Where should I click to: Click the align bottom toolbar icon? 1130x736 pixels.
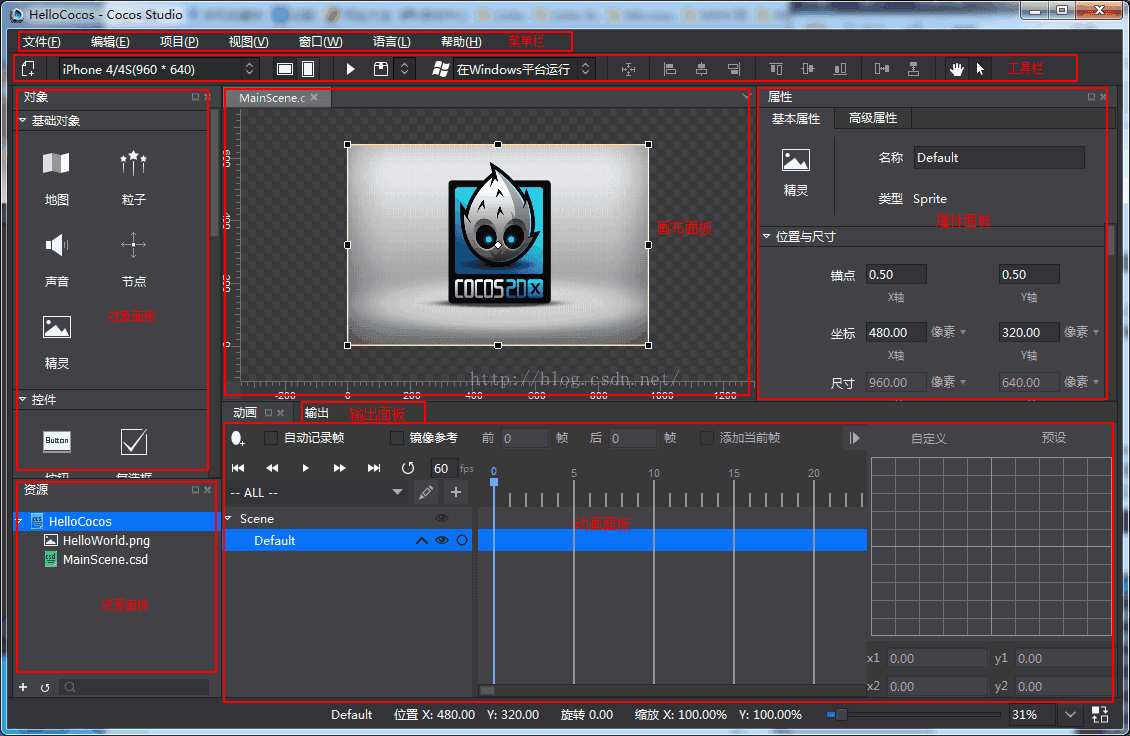pos(840,68)
